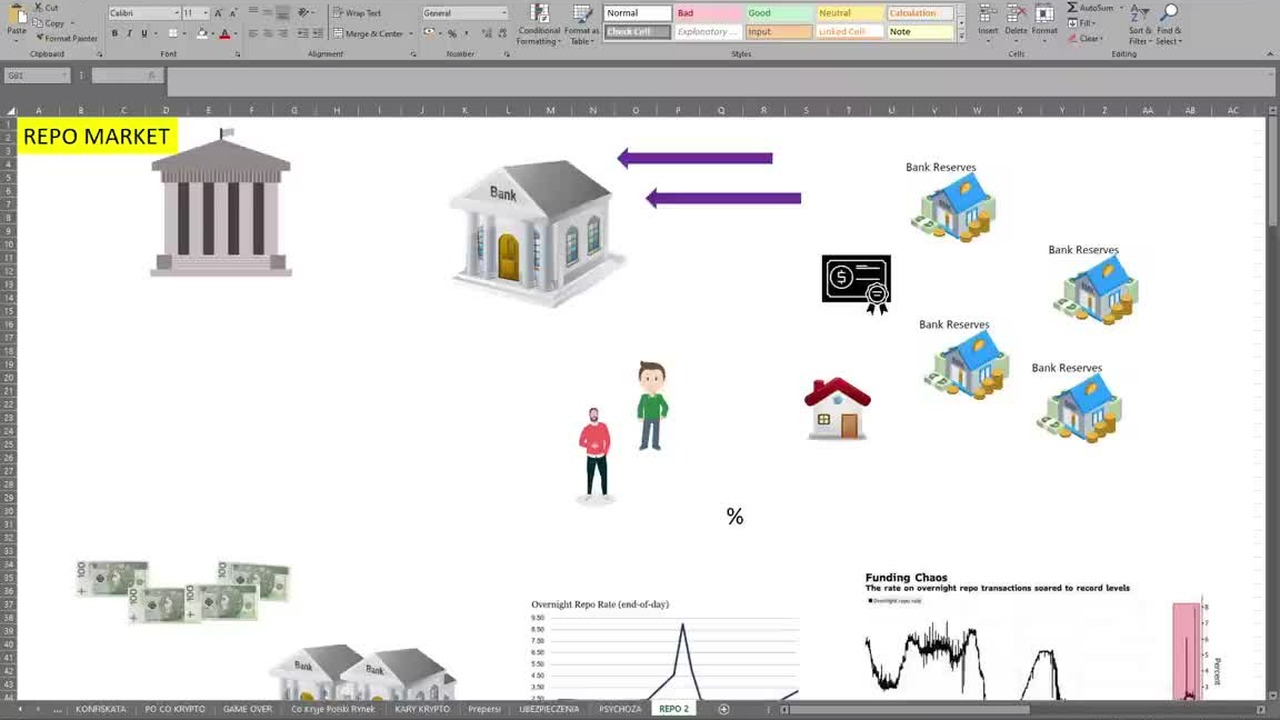This screenshot has height=720, width=1280.
Task: Click the Format Painter tool
Action: [x=66, y=38]
